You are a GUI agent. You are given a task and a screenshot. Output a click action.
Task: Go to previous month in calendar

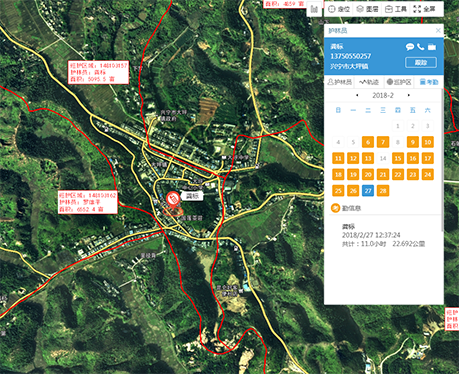357,95
